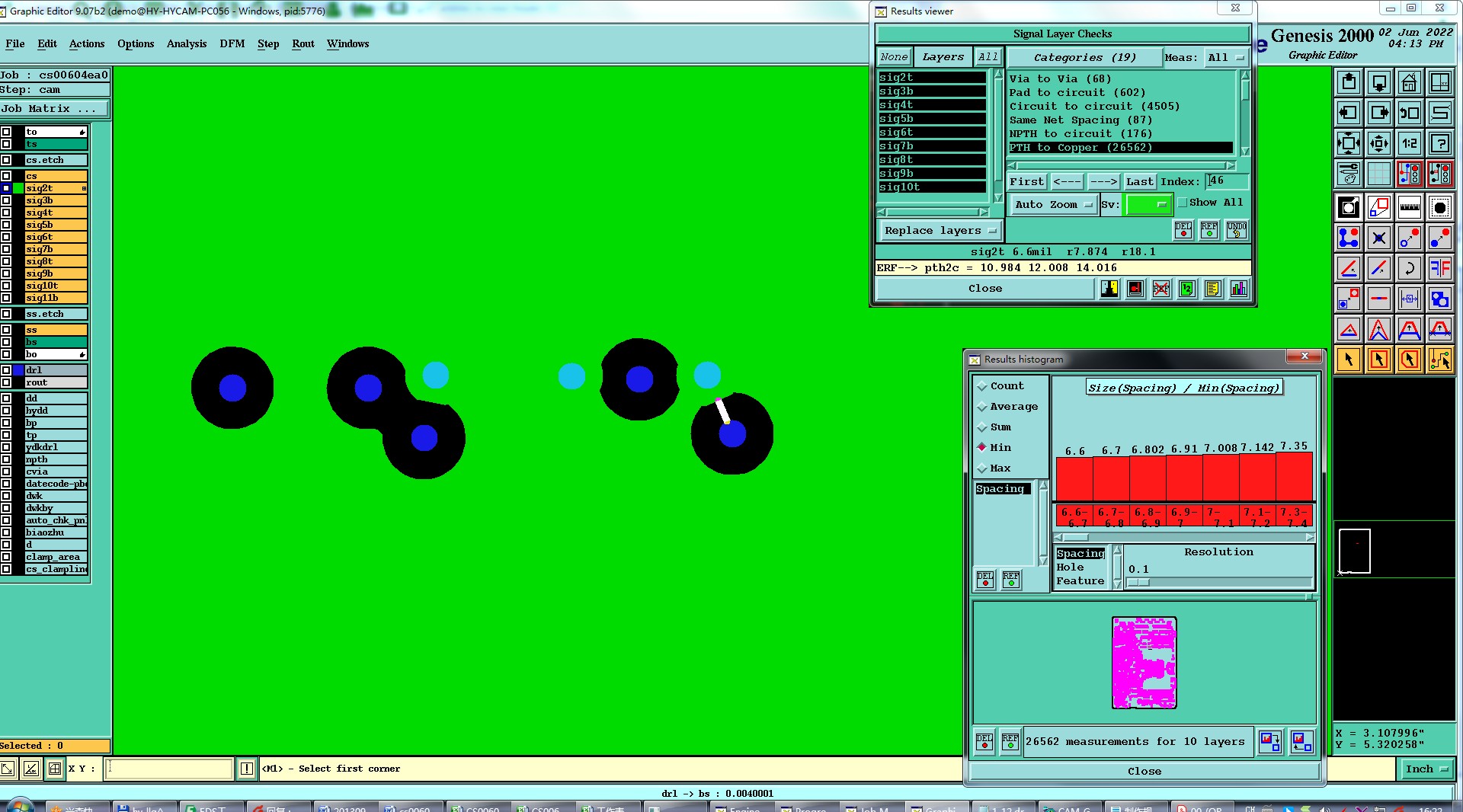Click the Last result button
Screen dimensions: 1463x812
tap(1140, 181)
